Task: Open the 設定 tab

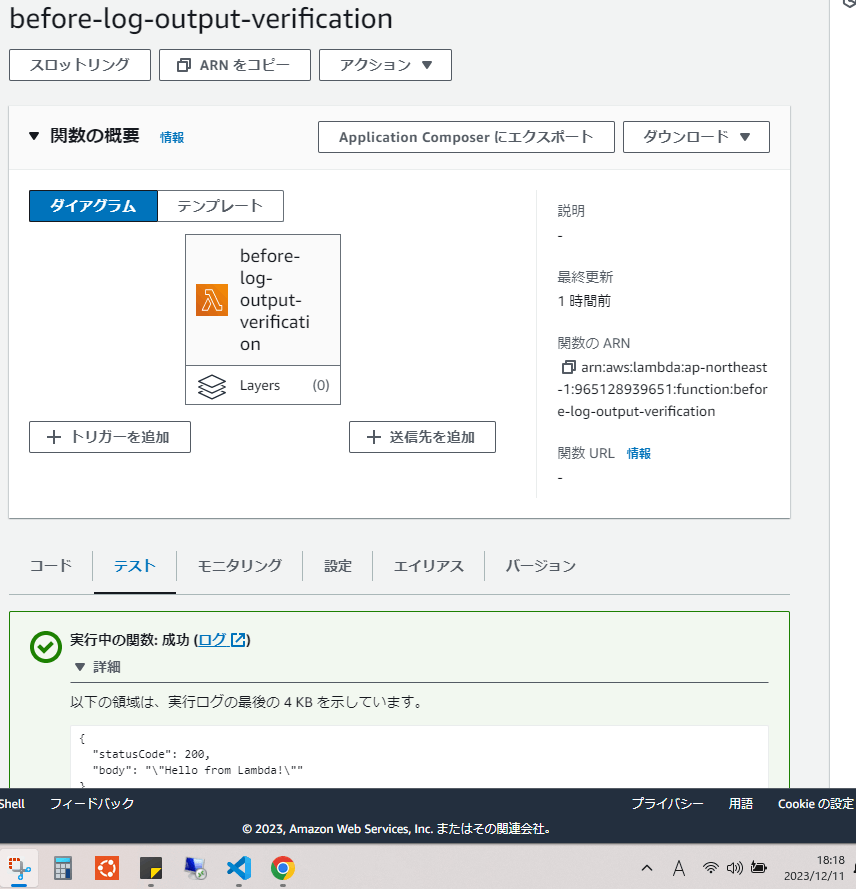Action: pyautogui.click(x=338, y=566)
